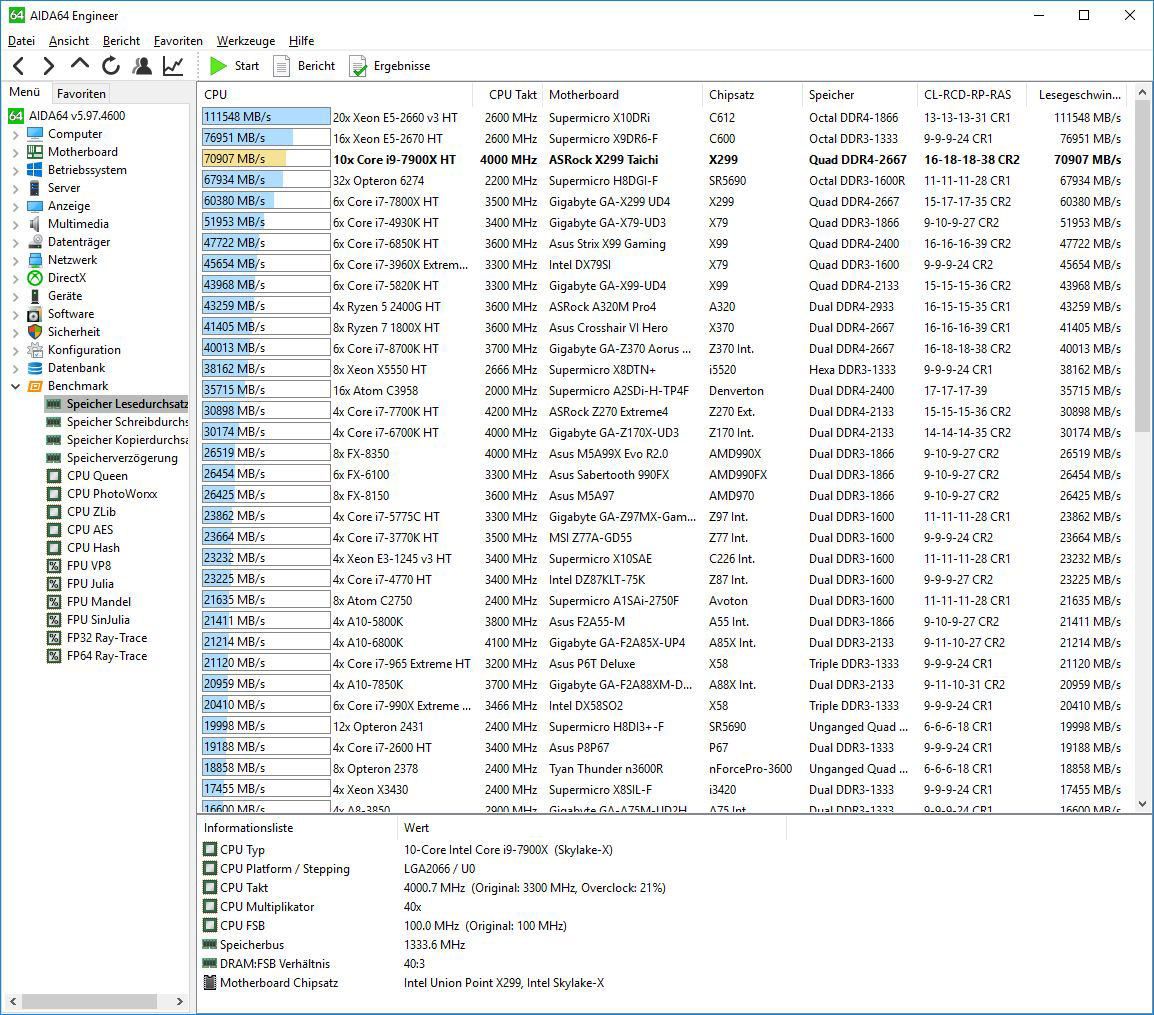
Task: Sort by CPU column header
Action: coord(336,95)
